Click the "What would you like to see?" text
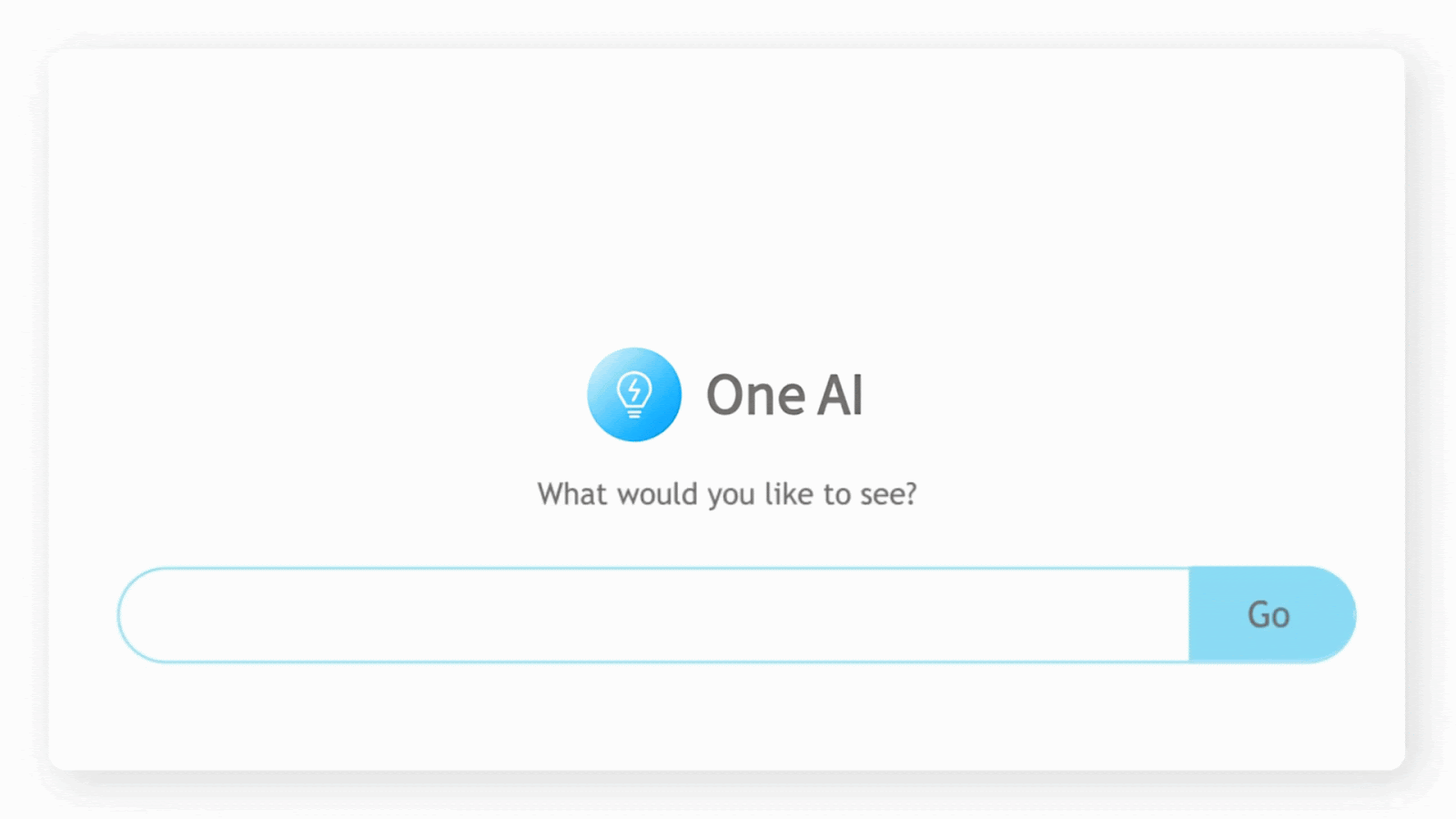This screenshot has height=819, width=1456. click(x=726, y=494)
